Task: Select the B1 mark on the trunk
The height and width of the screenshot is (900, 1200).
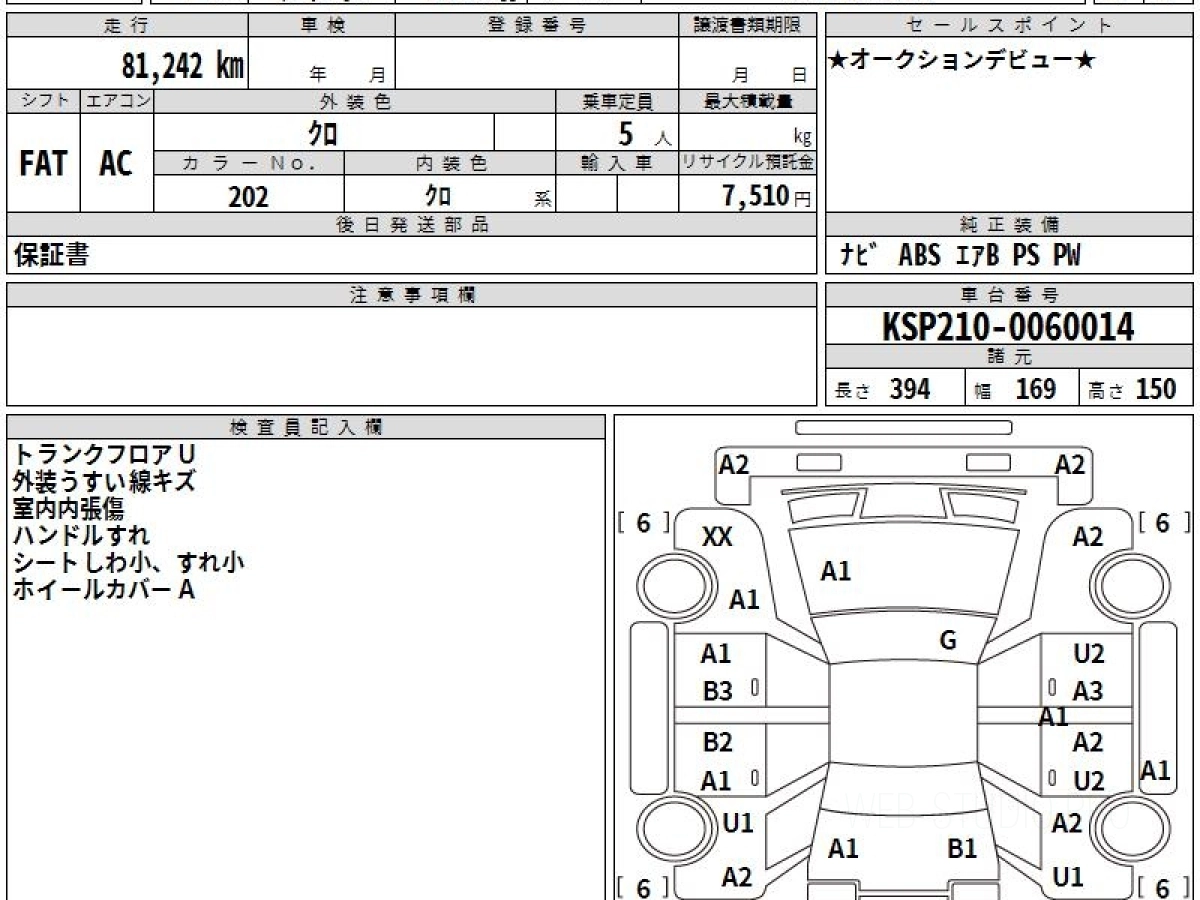Action: [961, 849]
